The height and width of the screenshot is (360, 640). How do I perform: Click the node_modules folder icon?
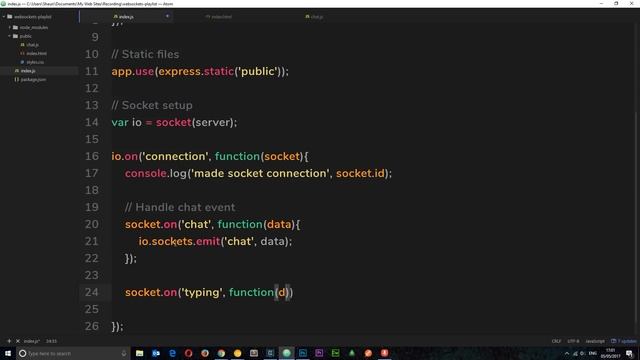pyautogui.click(x=16, y=27)
